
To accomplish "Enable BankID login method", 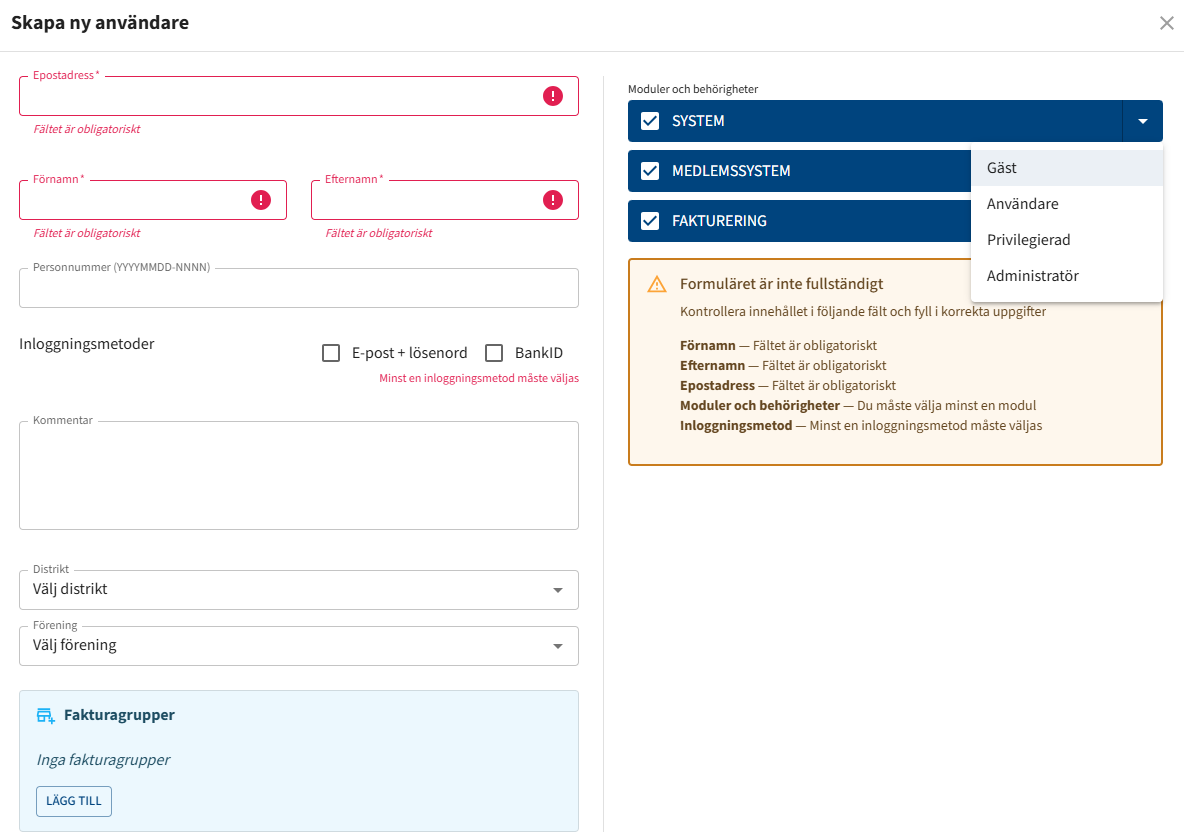I will point(494,353).
